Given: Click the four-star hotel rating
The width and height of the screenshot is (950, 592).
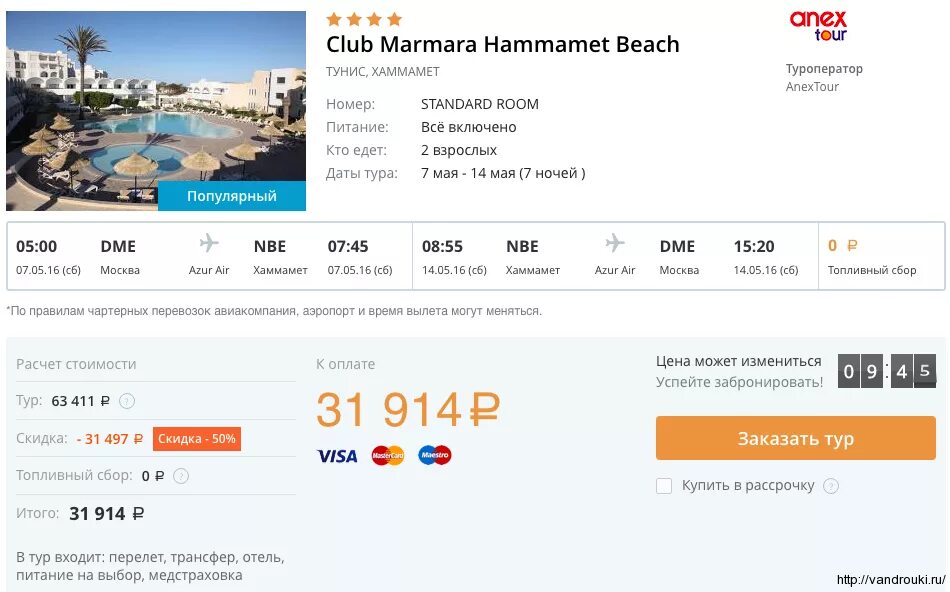Looking at the screenshot, I should pyautogui.click(x=364, y=19).
